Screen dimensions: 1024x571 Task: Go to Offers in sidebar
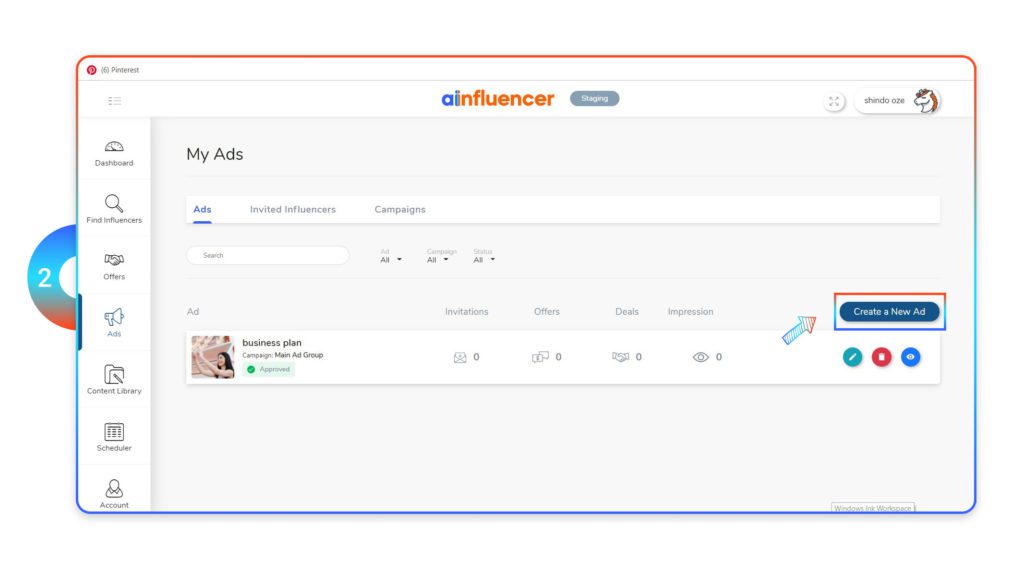[114, 266]
